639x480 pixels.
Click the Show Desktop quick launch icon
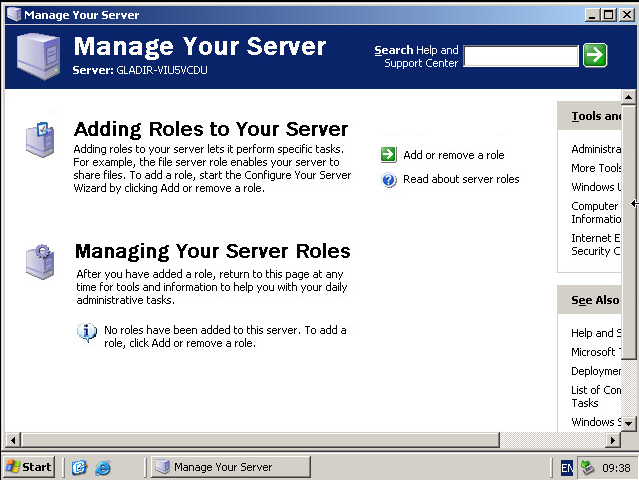(x=80, y=467)
